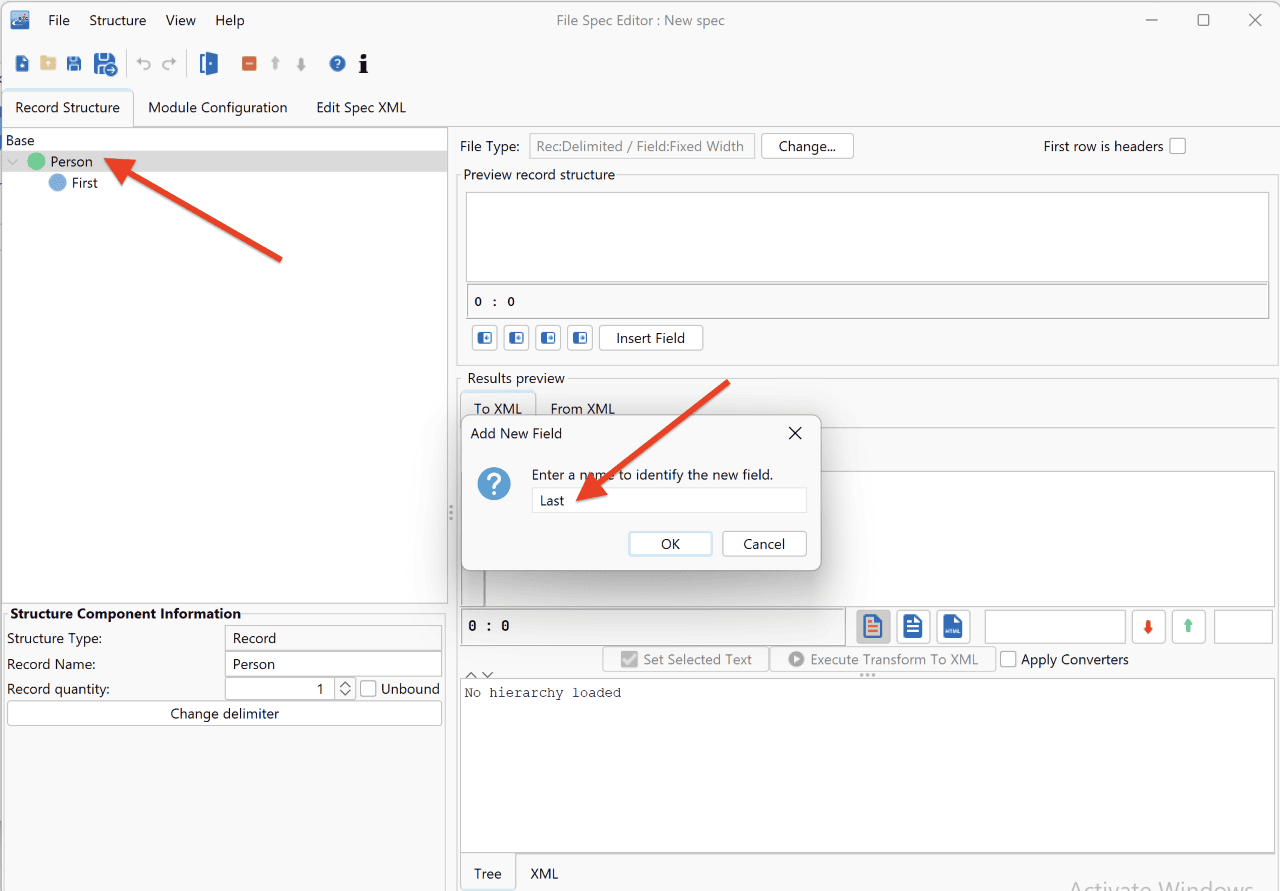Viewport: 1280px width, 891px height.
Task: Open the Structure menu
Action: (x=117, y=20)
